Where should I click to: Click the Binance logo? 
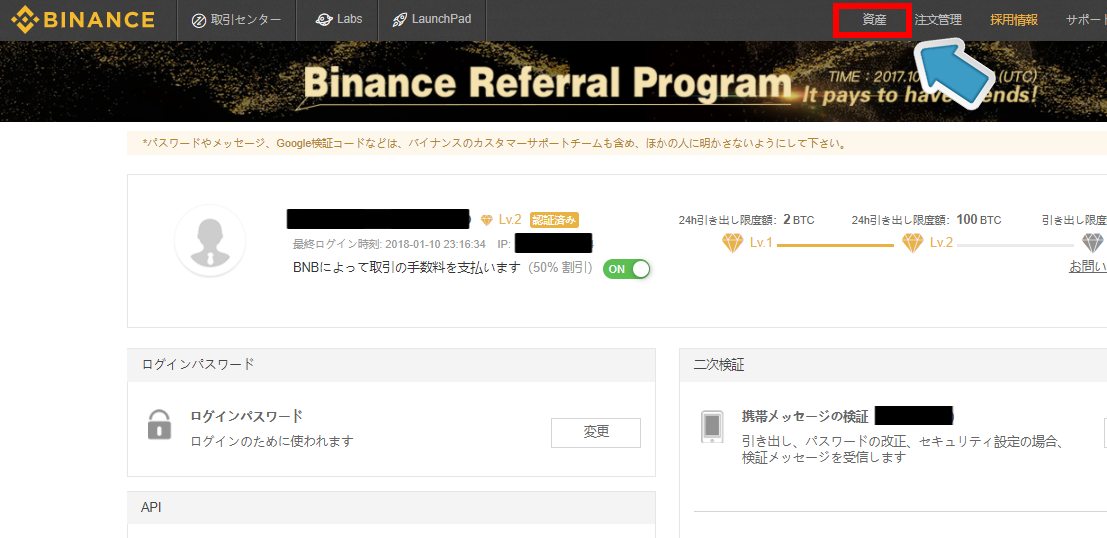[x=82, y=20]
